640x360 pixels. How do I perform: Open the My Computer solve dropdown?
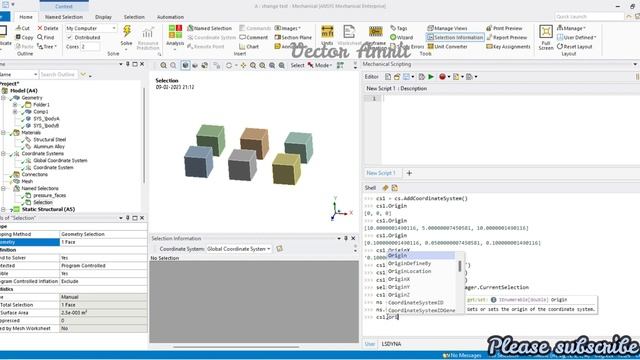[91, 28]
